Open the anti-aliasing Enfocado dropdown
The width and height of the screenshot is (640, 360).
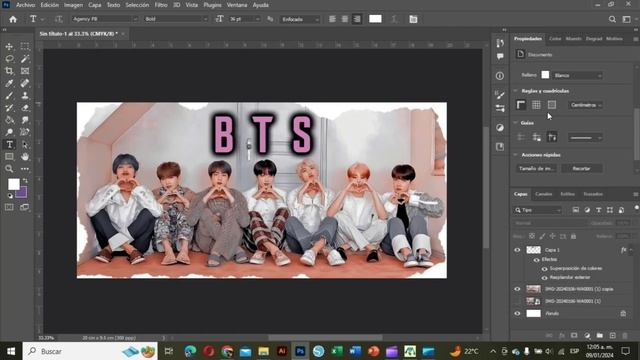300,19
